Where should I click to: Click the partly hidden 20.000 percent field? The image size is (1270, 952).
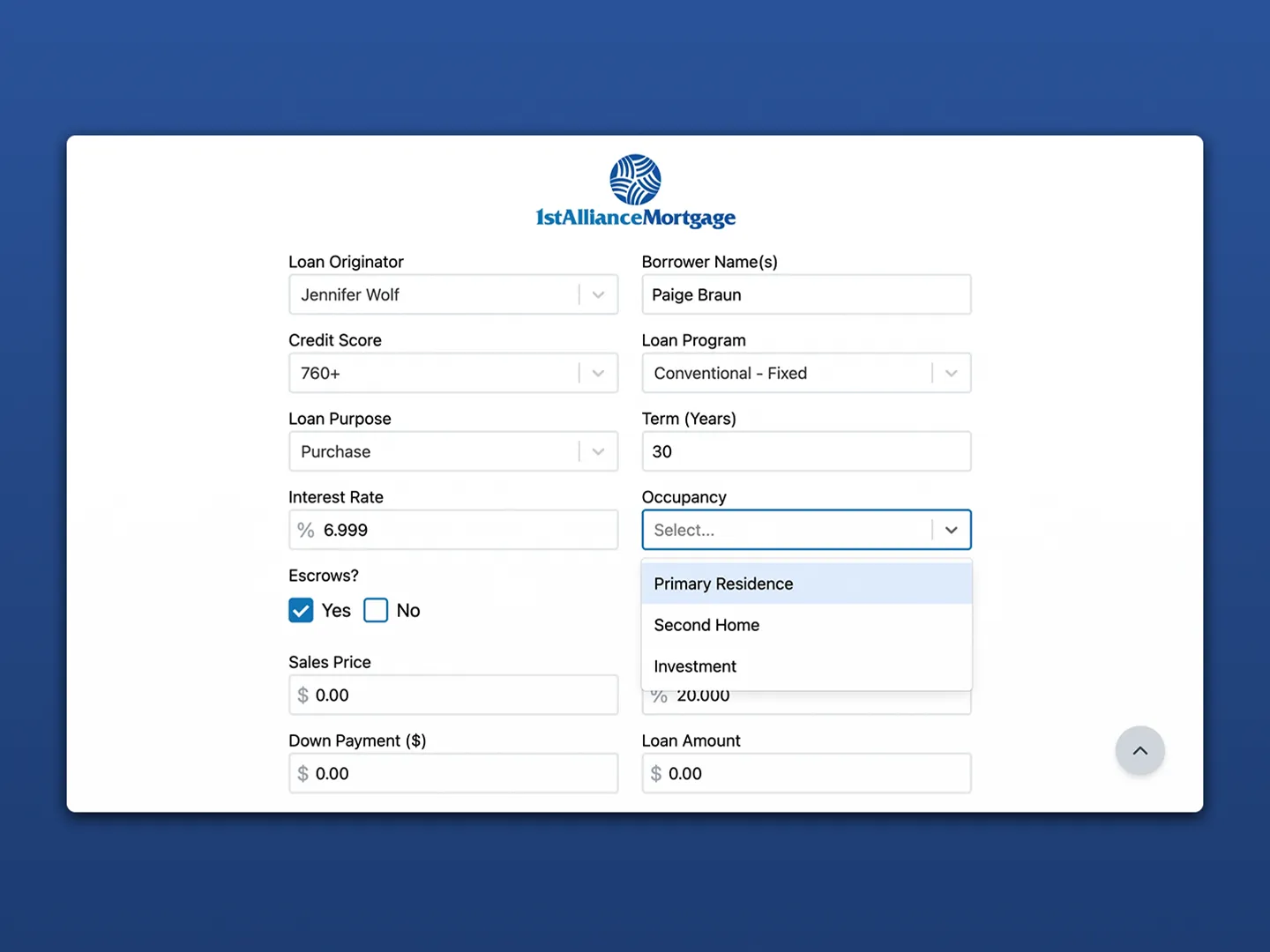[x=806, y=703]
